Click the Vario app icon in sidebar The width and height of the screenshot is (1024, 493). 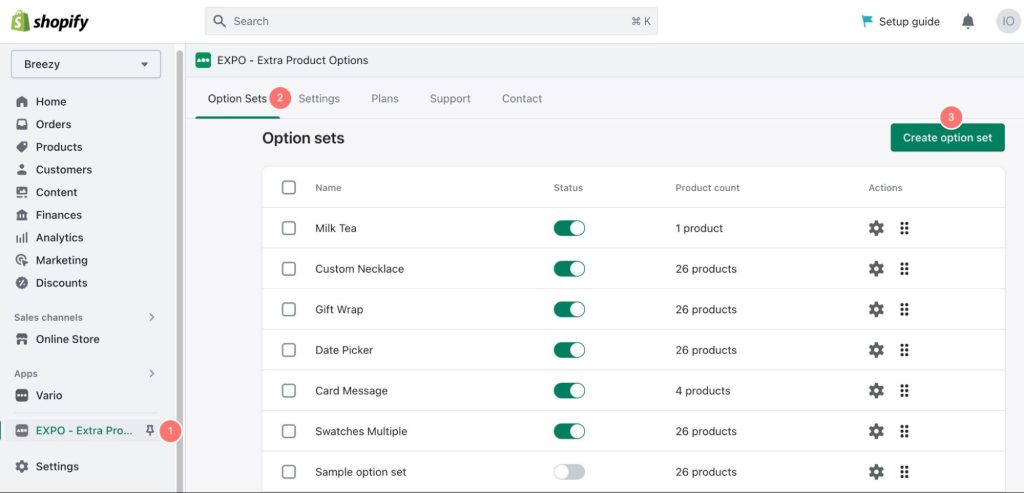(x=22, y=395)
